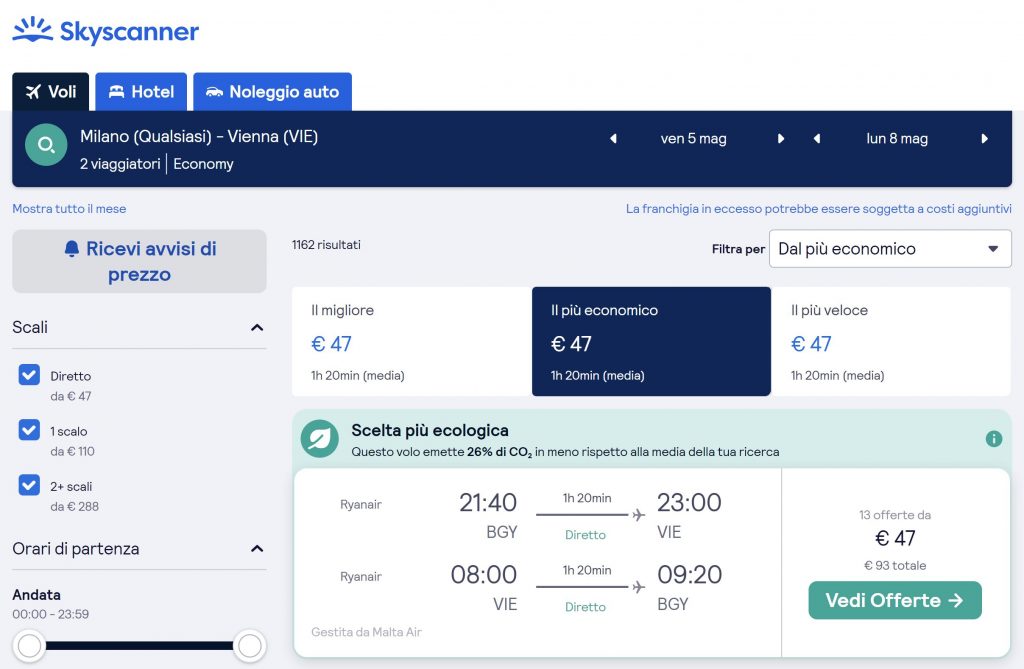This screenshot has height=669, width=1024.
Task: Go to previous departure date arrow
Action: (x=613, y=139)
